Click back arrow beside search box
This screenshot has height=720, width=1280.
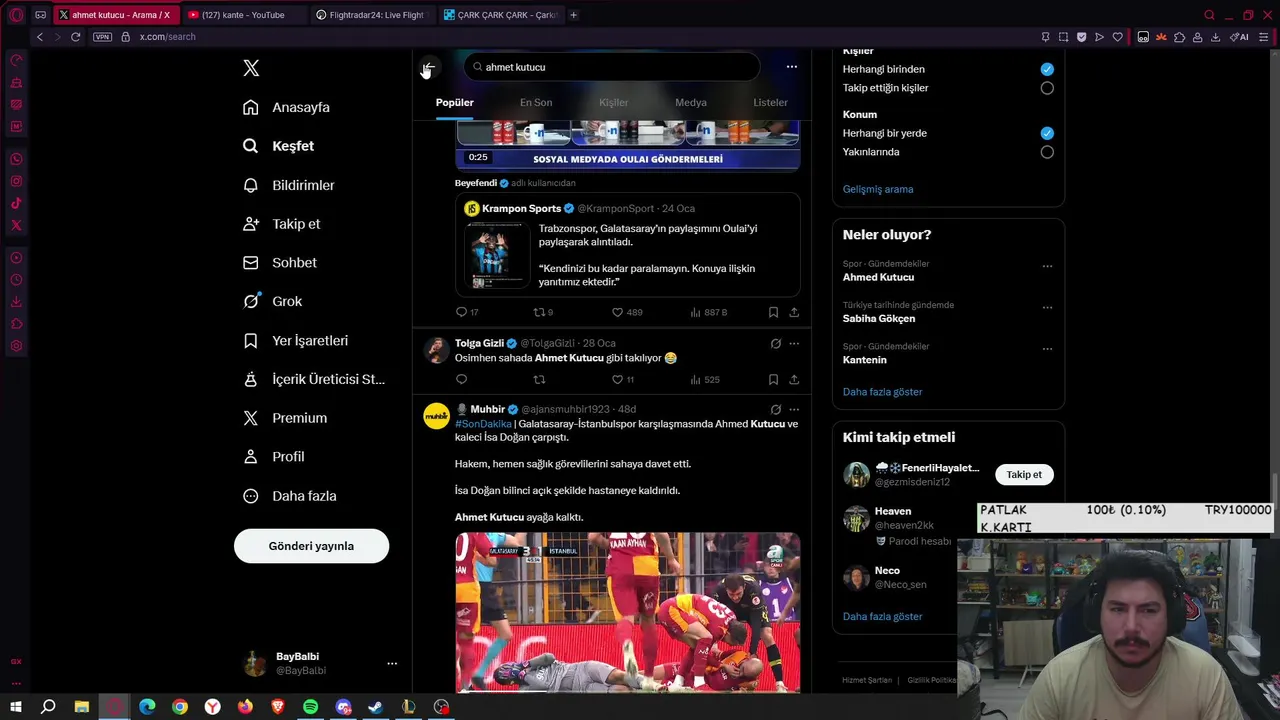(x=428, y=67)
